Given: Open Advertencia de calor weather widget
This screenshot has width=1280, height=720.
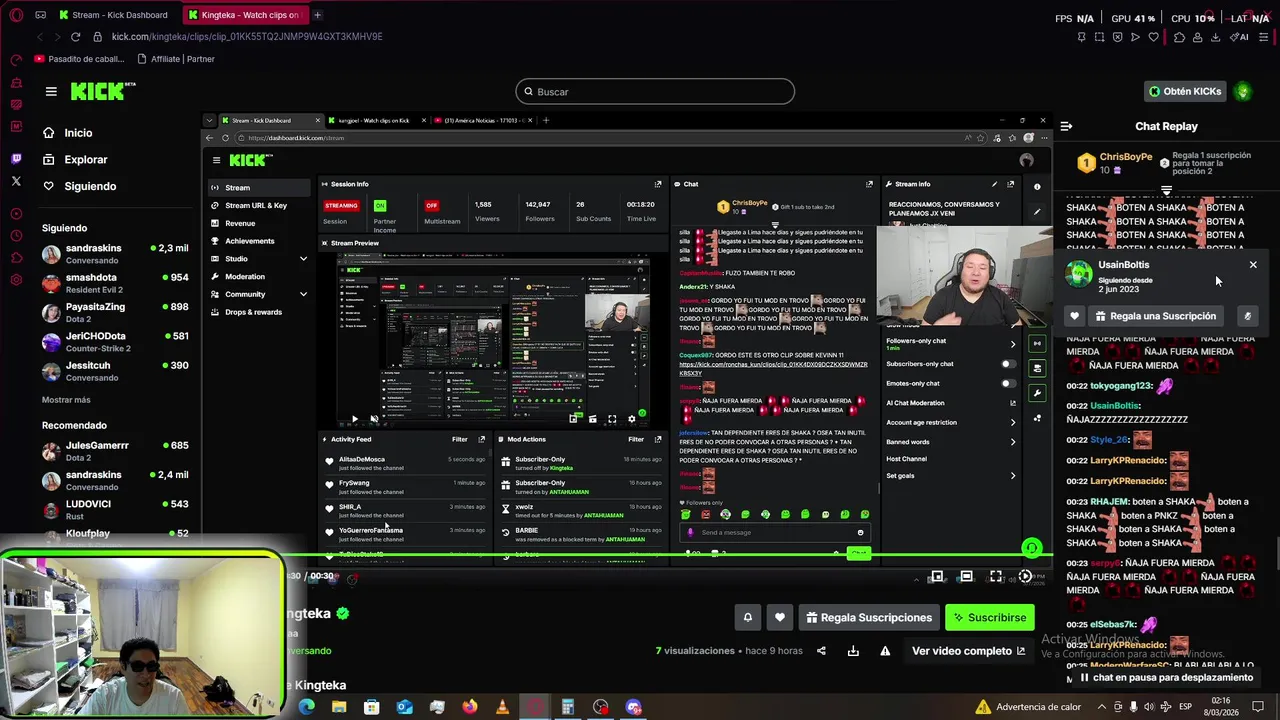Looking at the screenshot, I should click(x=1030, y=707).
